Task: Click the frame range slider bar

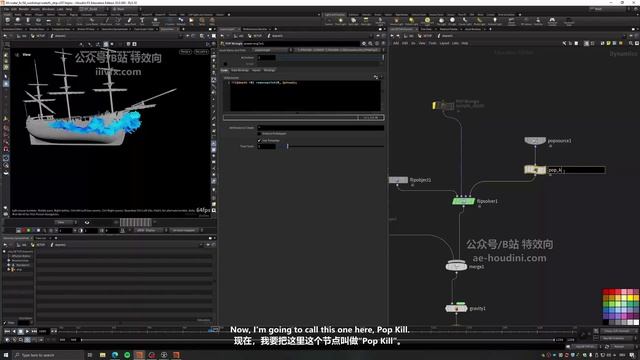Action: tap(318, 340)
